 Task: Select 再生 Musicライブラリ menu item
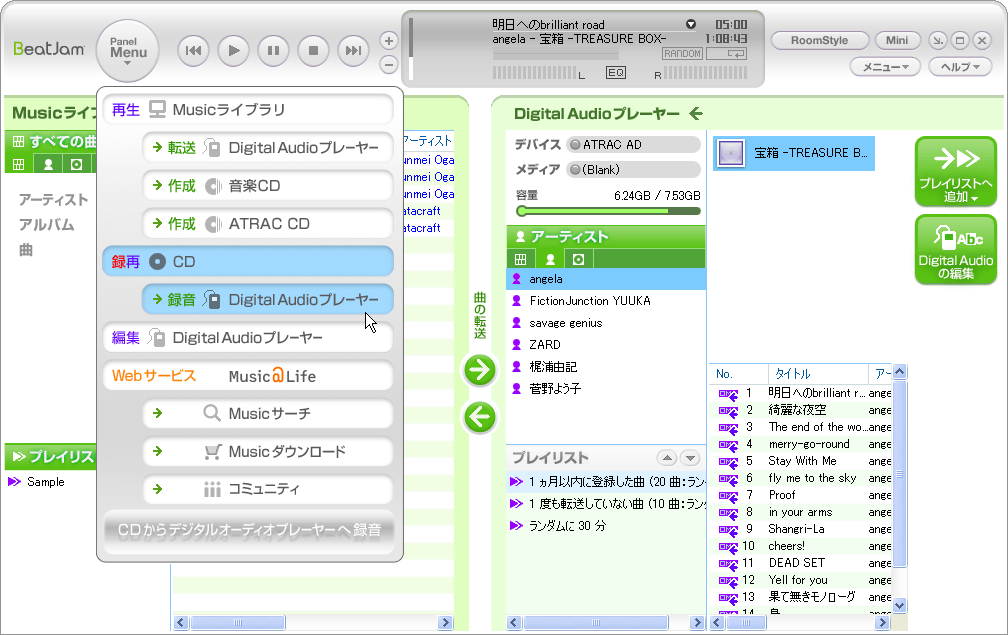pyautogui.click(x=248, y=110)
